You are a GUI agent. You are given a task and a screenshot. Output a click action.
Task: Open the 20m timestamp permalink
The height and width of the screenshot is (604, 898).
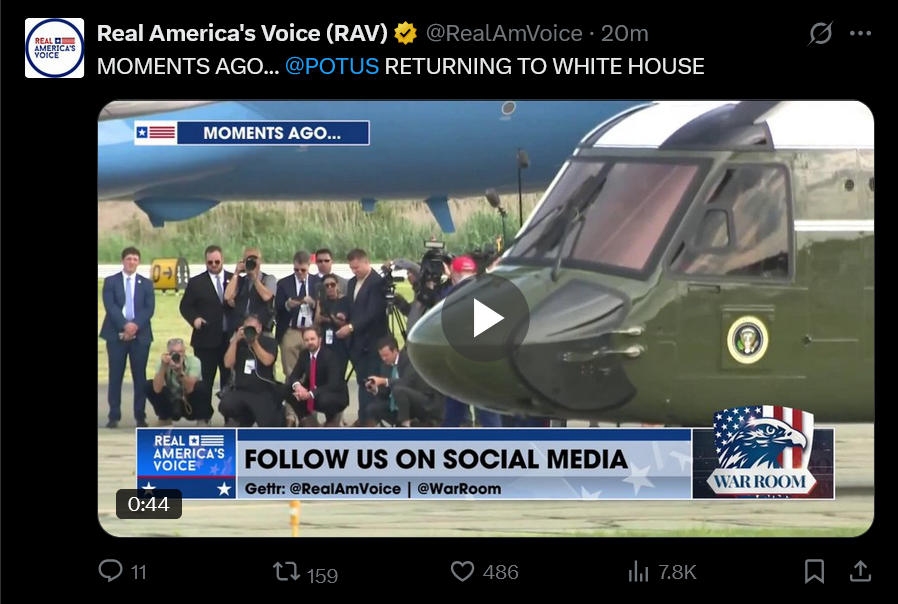[x=624, y=33]
